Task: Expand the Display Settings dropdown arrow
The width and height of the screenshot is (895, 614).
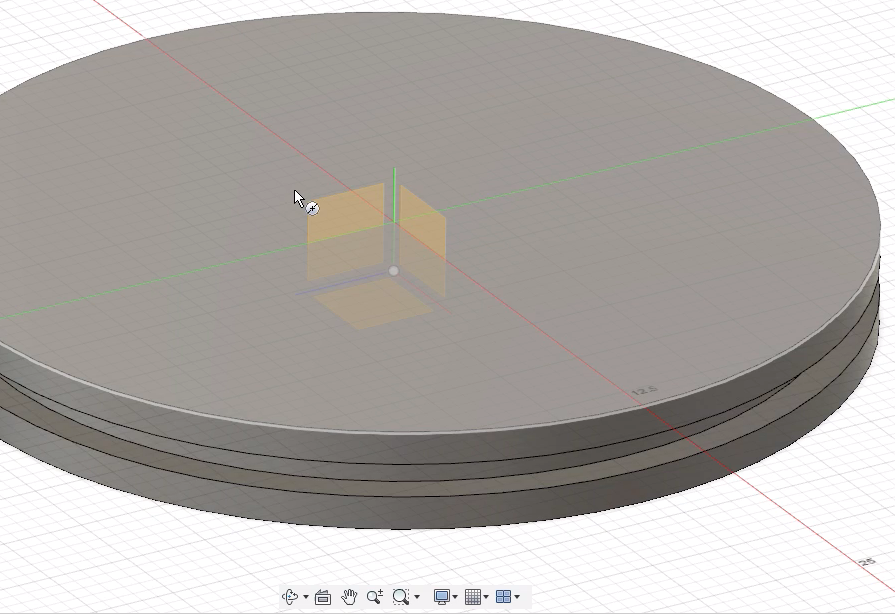Action: 455,597
